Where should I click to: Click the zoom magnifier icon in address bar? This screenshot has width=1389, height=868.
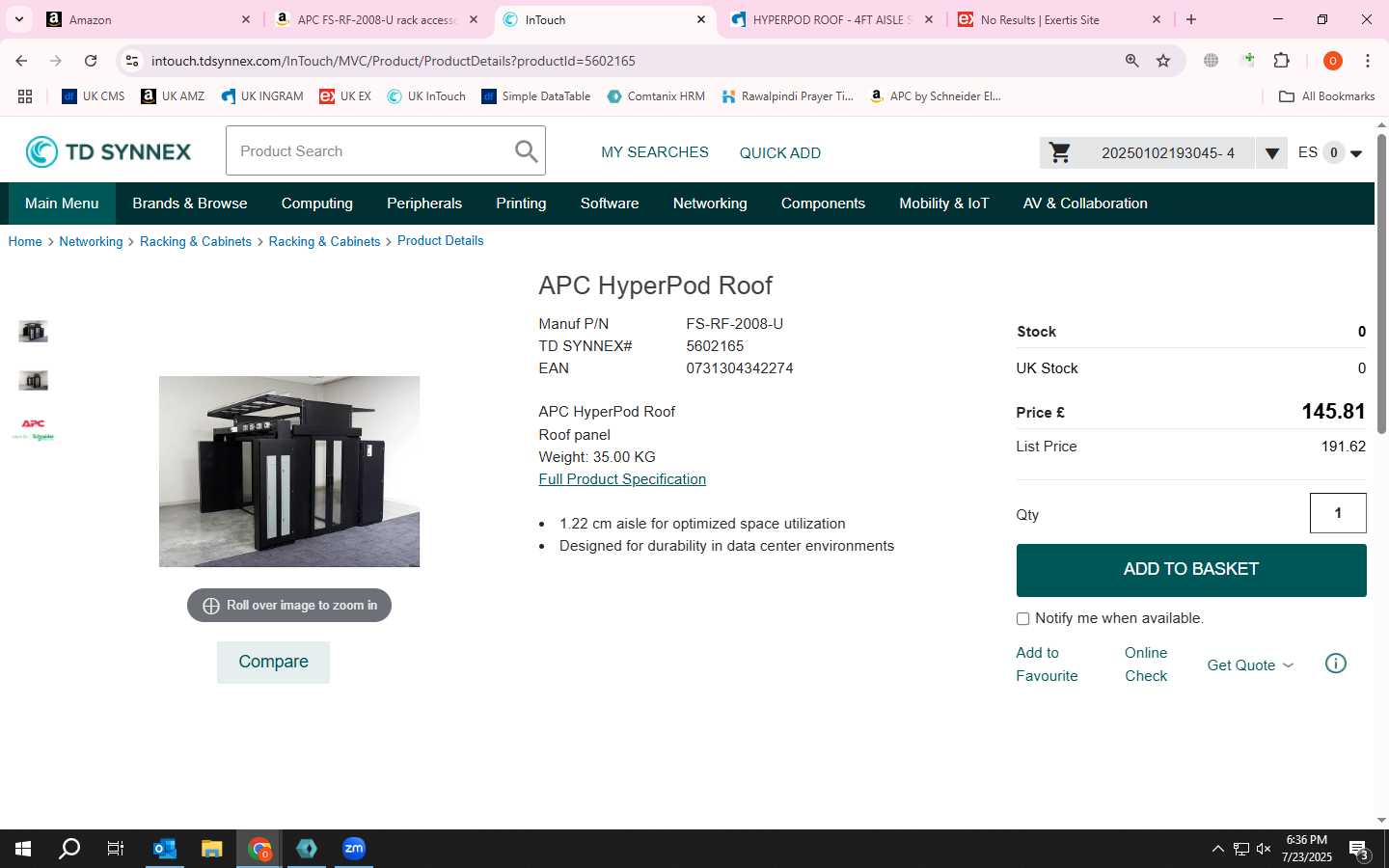[1132, 61]
